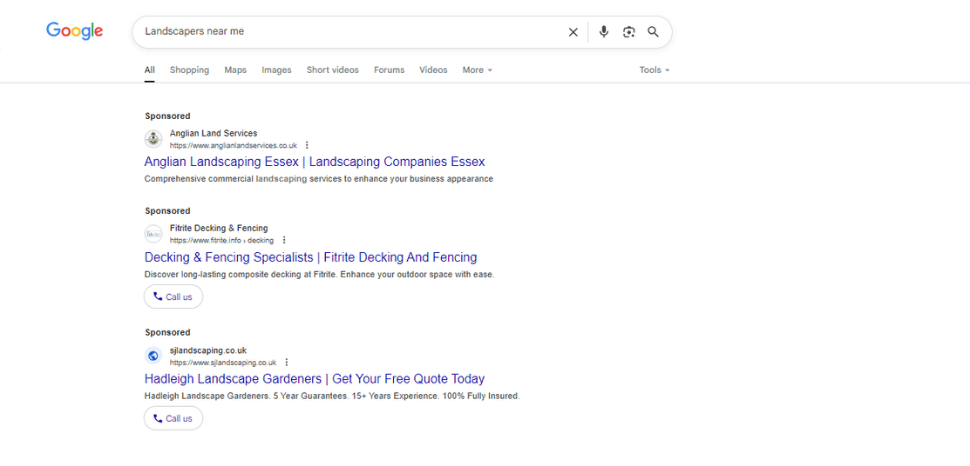970x466 pixels.
Task: Open Anglian Land Services ad options menu
Action: (307, 145)
